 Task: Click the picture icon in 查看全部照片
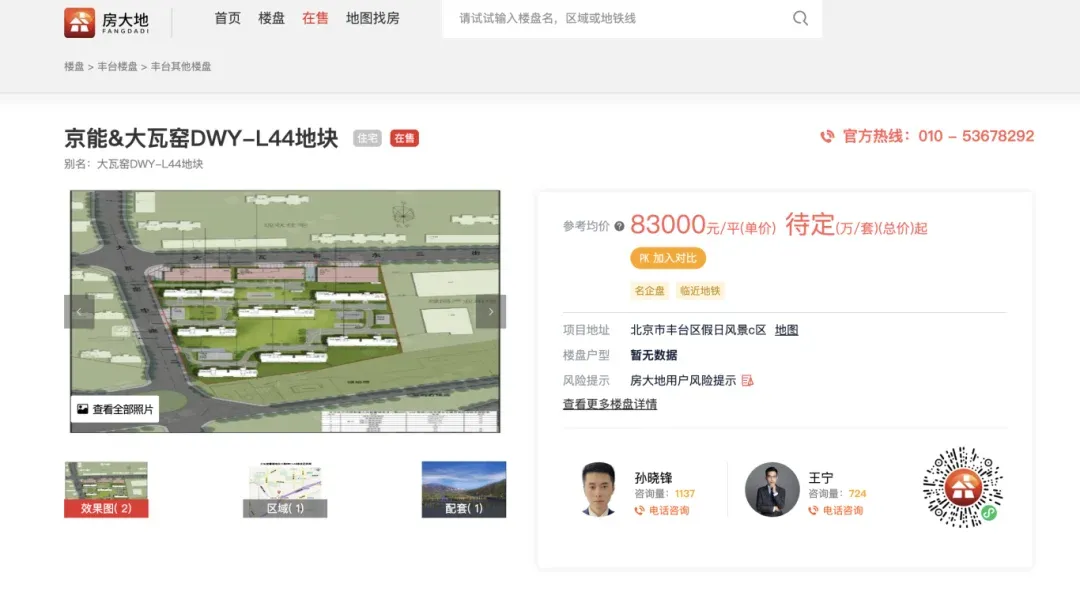(x=83, y=409)
